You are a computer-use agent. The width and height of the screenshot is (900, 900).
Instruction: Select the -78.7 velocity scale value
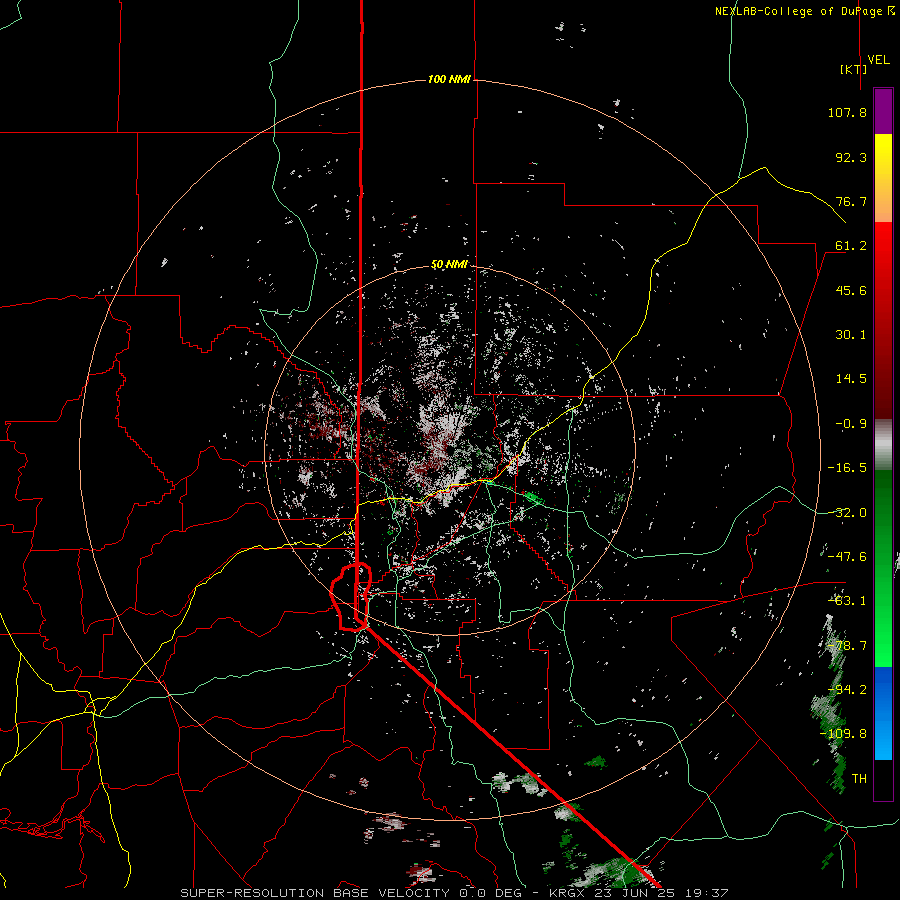tap(847, 646)
